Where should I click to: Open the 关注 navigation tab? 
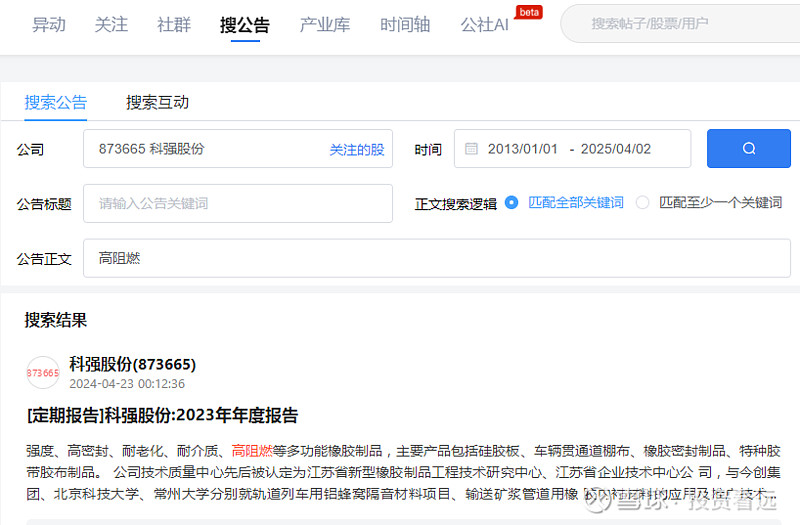[x=111, y=24]
